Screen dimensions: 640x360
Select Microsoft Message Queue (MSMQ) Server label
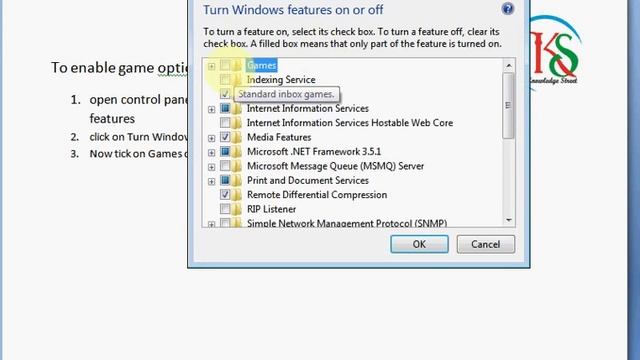pyautogui.click(x=336, y=166)
